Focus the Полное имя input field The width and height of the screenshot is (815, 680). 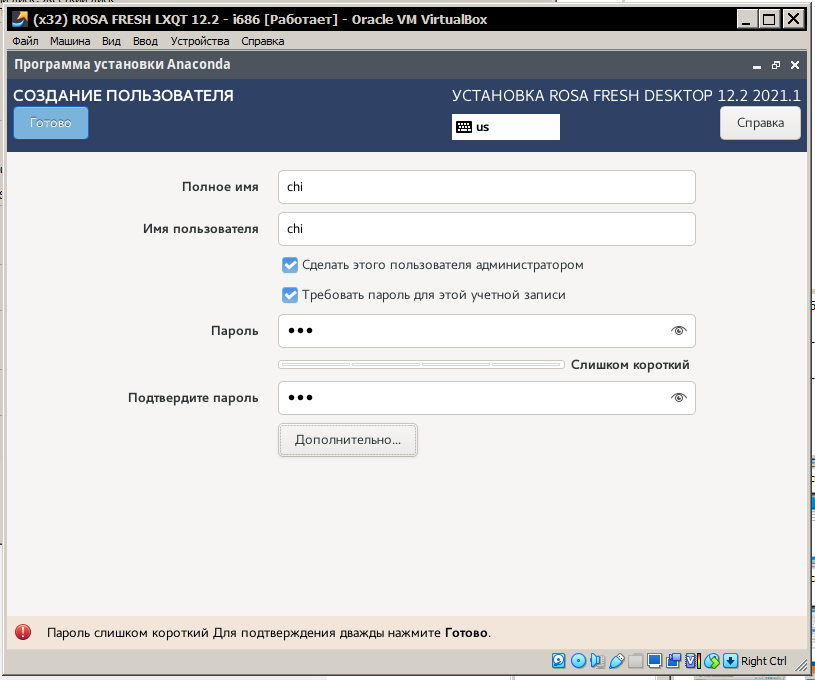coord(487,187)
